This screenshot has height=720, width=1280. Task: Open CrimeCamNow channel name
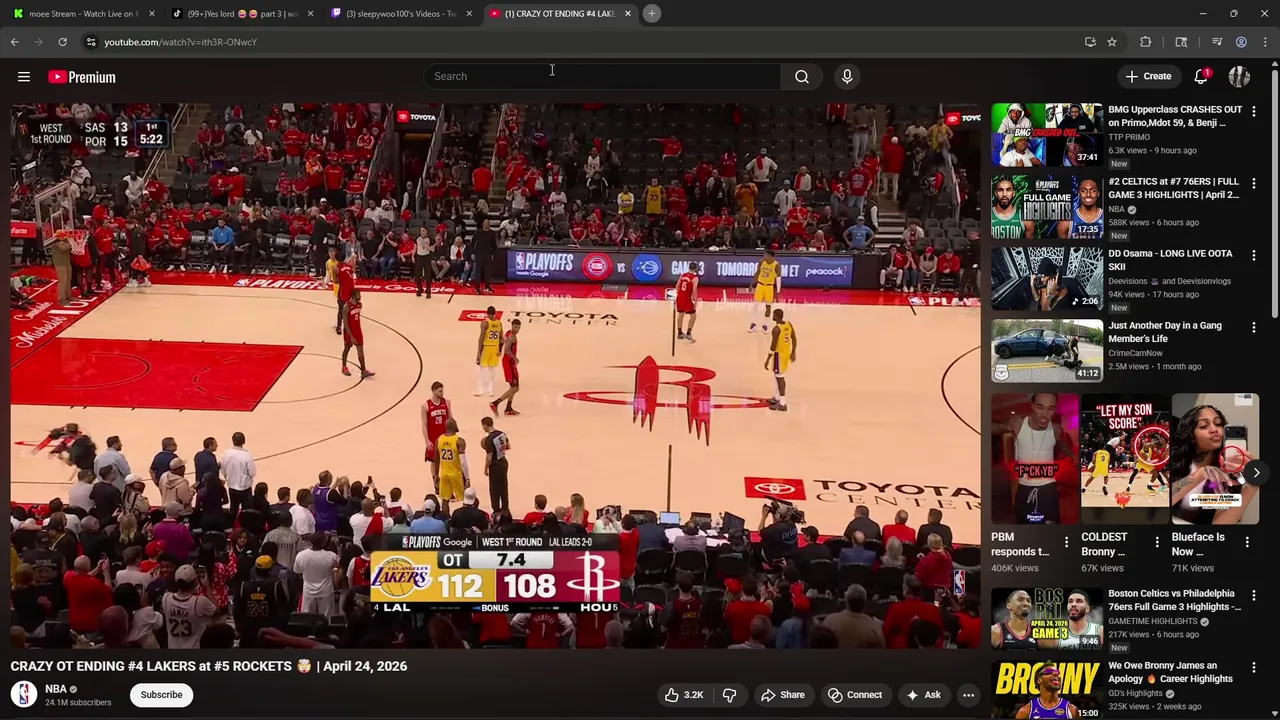[1135, 353]
